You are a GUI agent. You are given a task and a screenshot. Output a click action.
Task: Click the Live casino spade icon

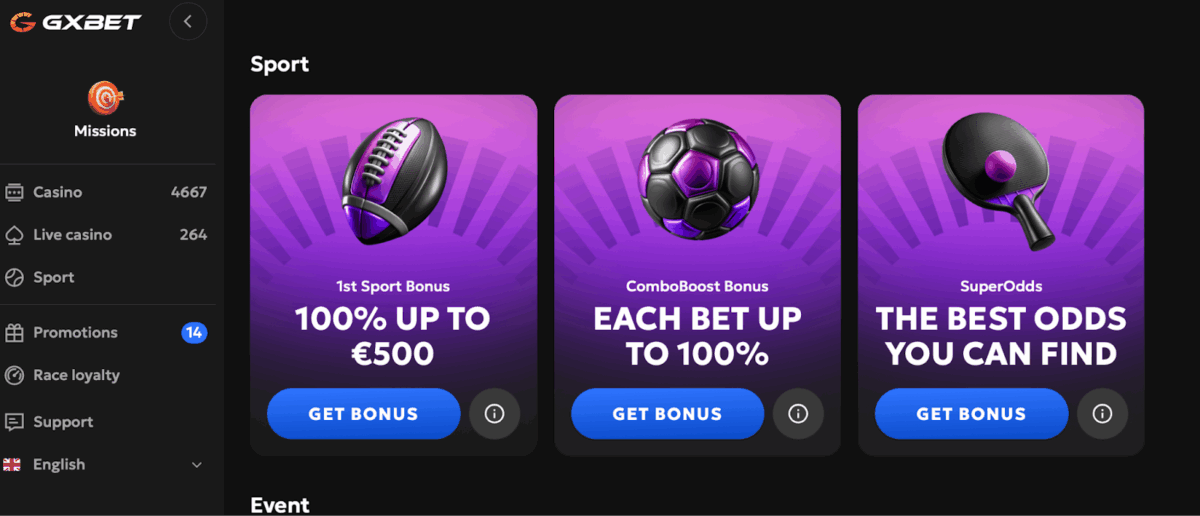[x=14, y=235]
